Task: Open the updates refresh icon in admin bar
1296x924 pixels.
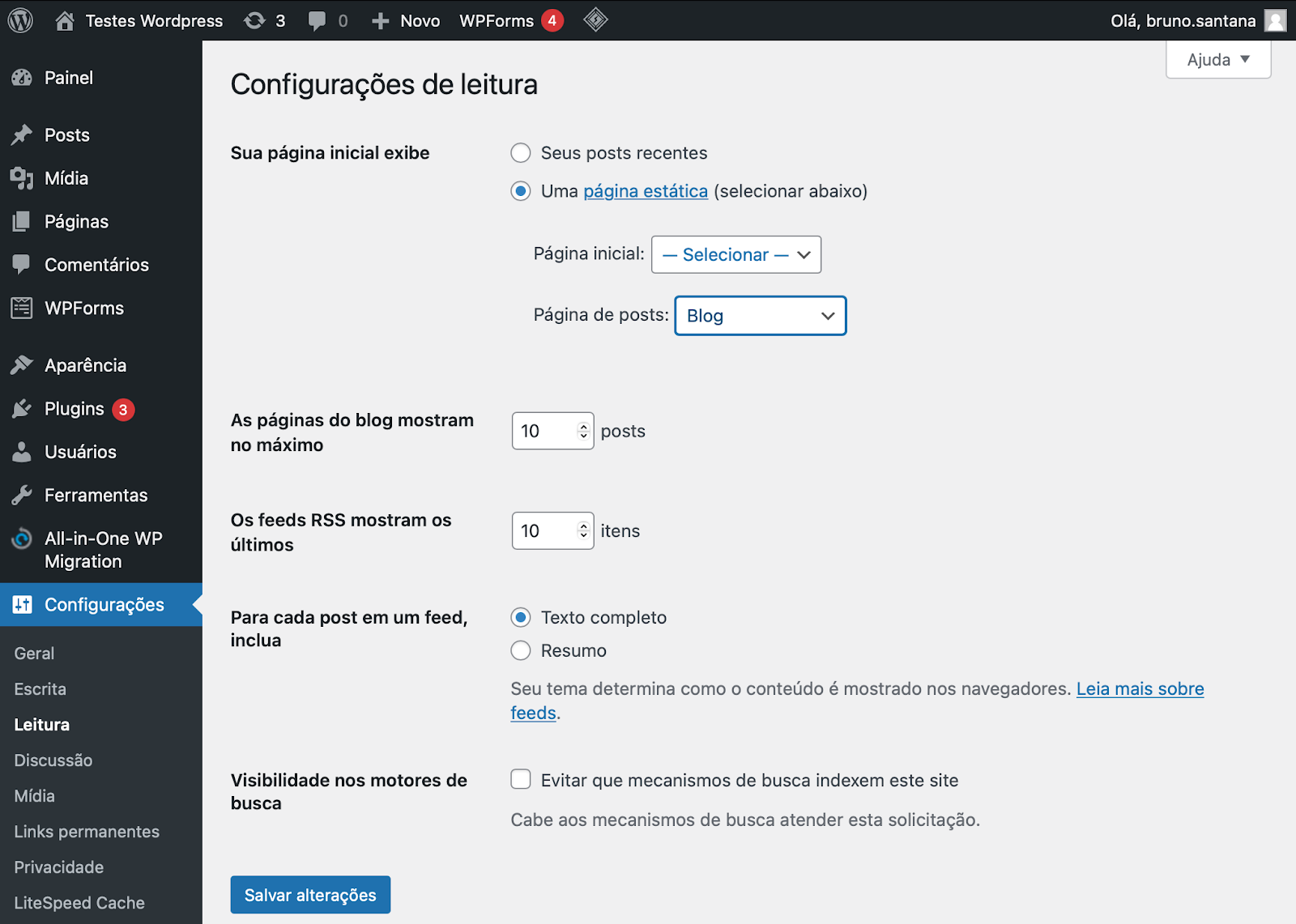Action: click(254, 20)
